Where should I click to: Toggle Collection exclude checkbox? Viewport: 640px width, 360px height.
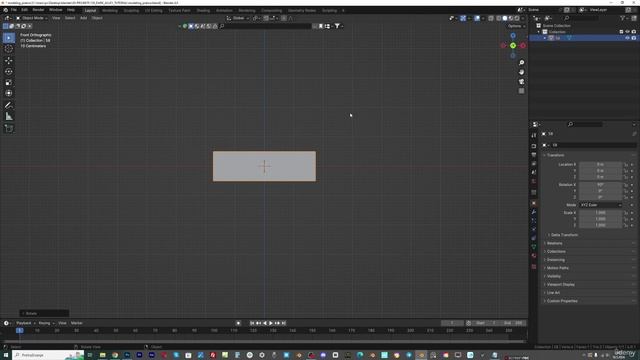[621, 32]
